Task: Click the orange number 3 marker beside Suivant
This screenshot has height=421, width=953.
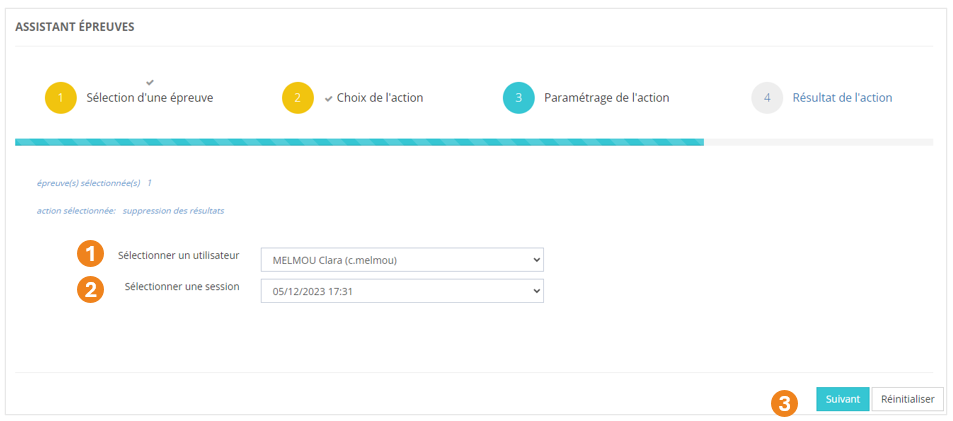Action: [x=786, y=402]
